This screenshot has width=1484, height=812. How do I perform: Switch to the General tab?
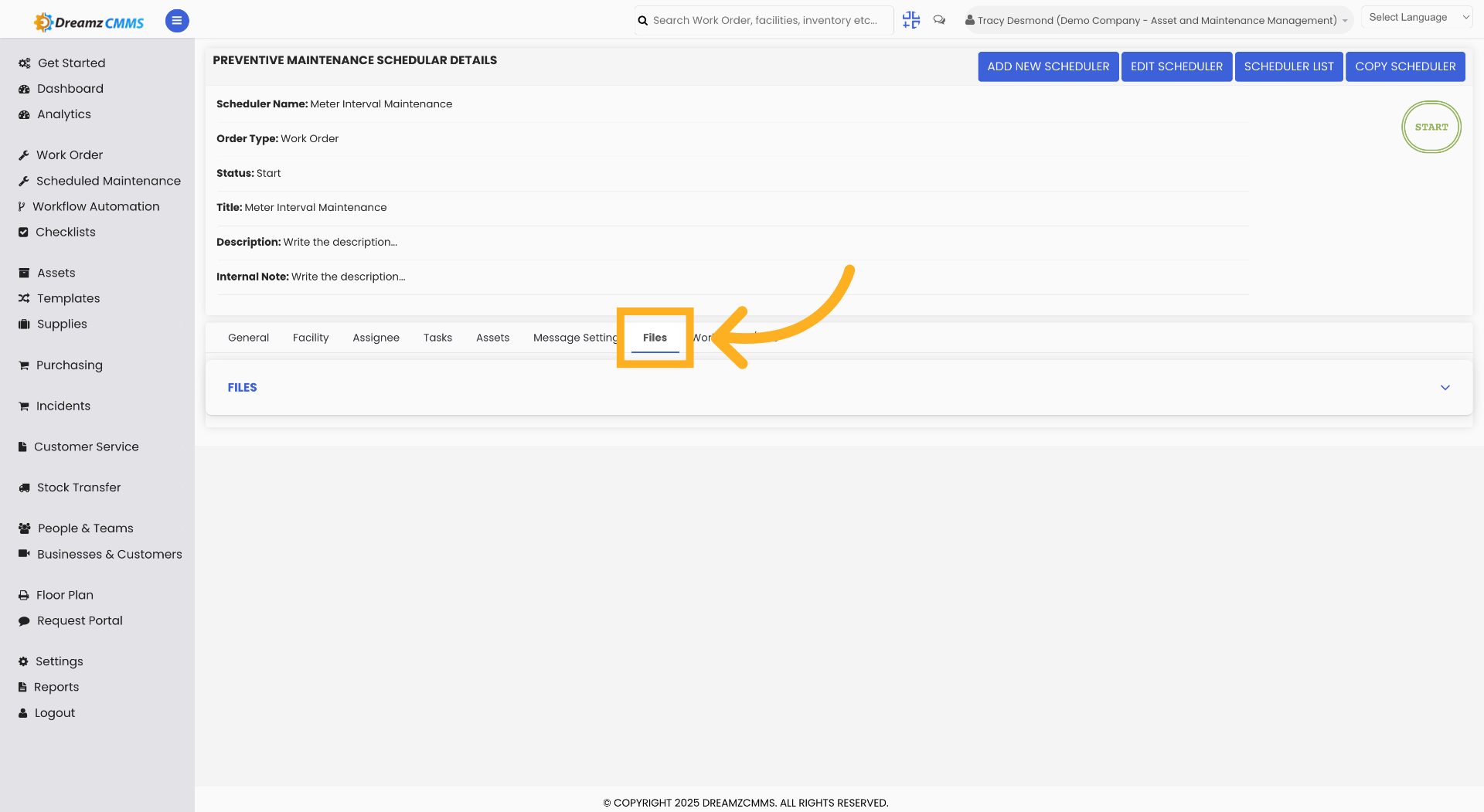(x=248, y=338)
